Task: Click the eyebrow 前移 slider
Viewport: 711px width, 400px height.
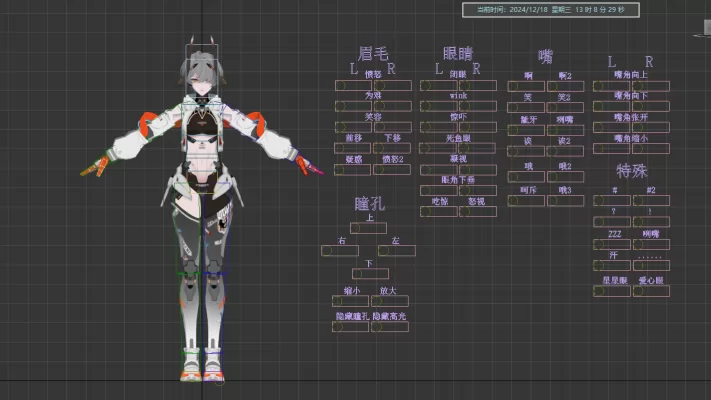Action: click(x=340, y=148)
